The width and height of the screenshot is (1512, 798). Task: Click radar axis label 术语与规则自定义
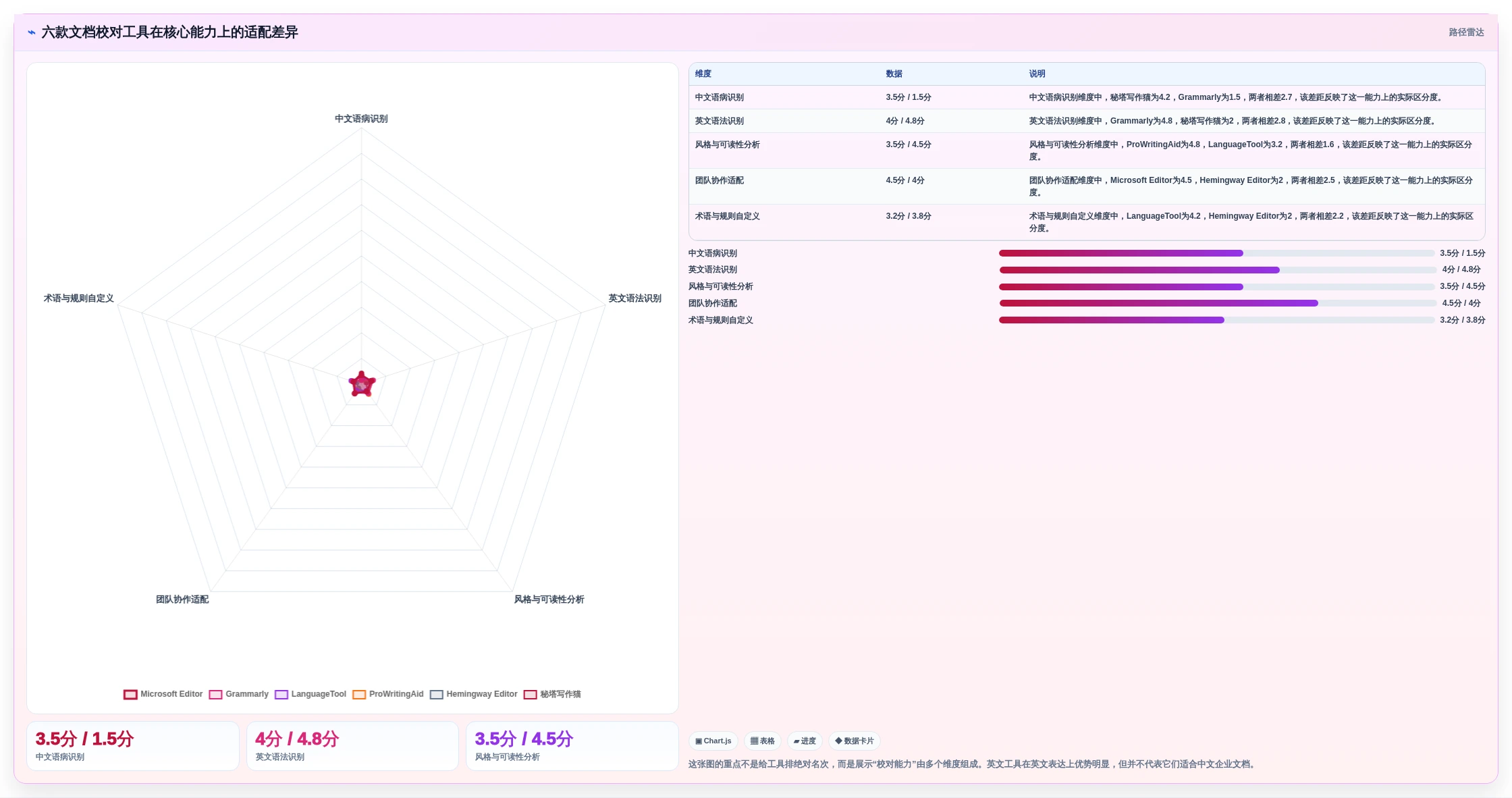click(79, 298)
